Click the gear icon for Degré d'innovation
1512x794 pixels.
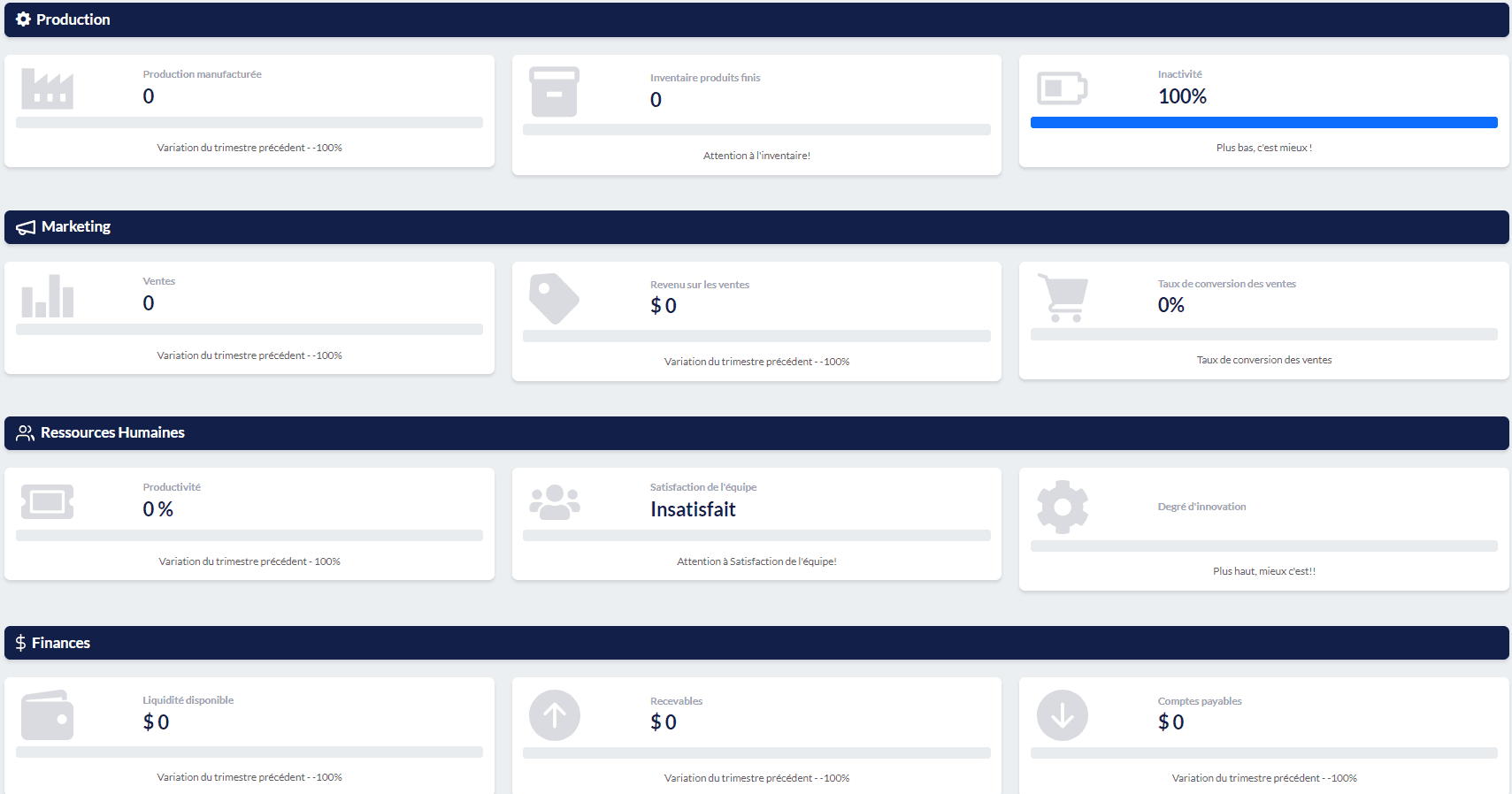[1062, 507]
